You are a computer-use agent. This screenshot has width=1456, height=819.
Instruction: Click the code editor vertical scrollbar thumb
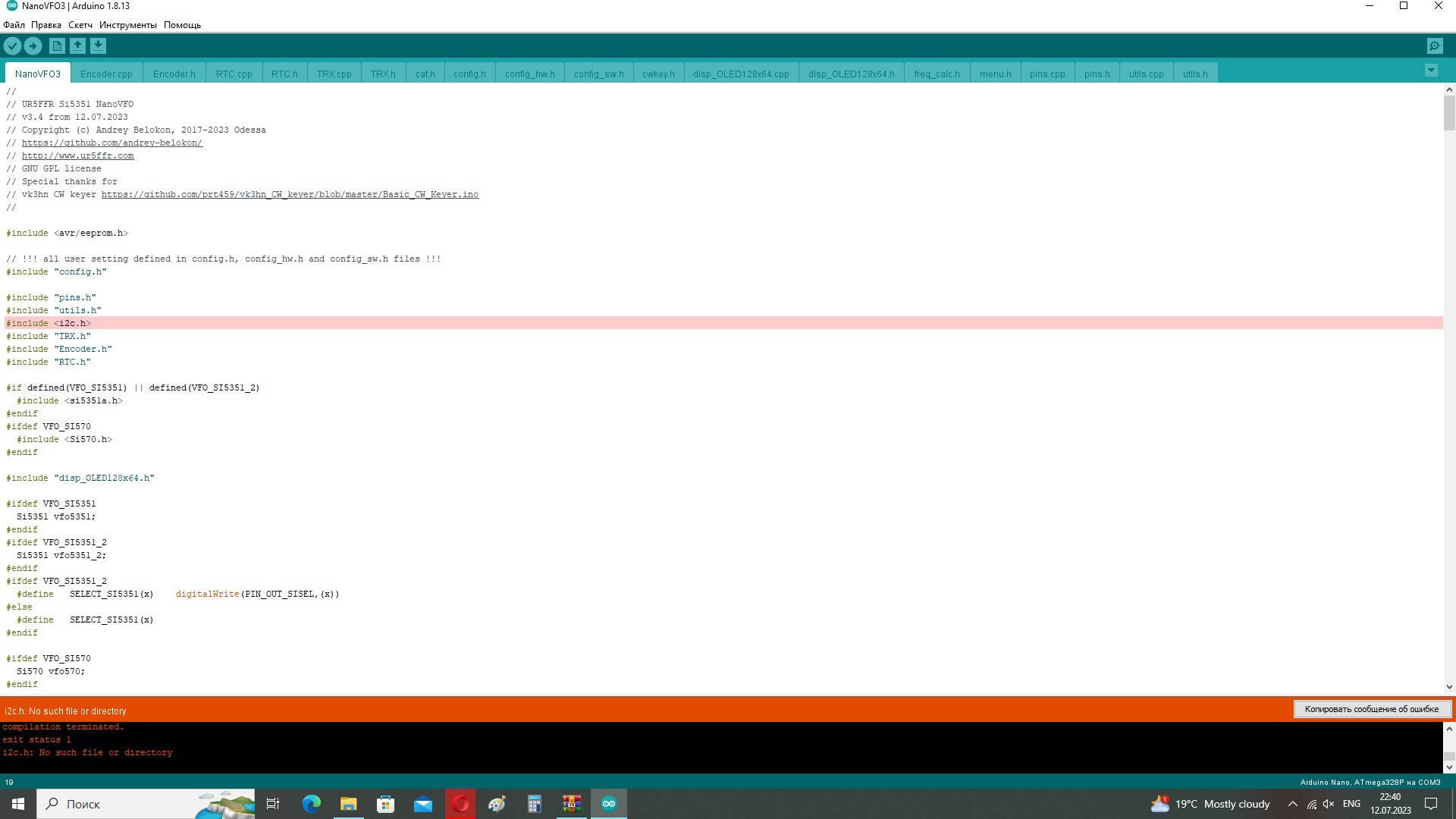1449,113
